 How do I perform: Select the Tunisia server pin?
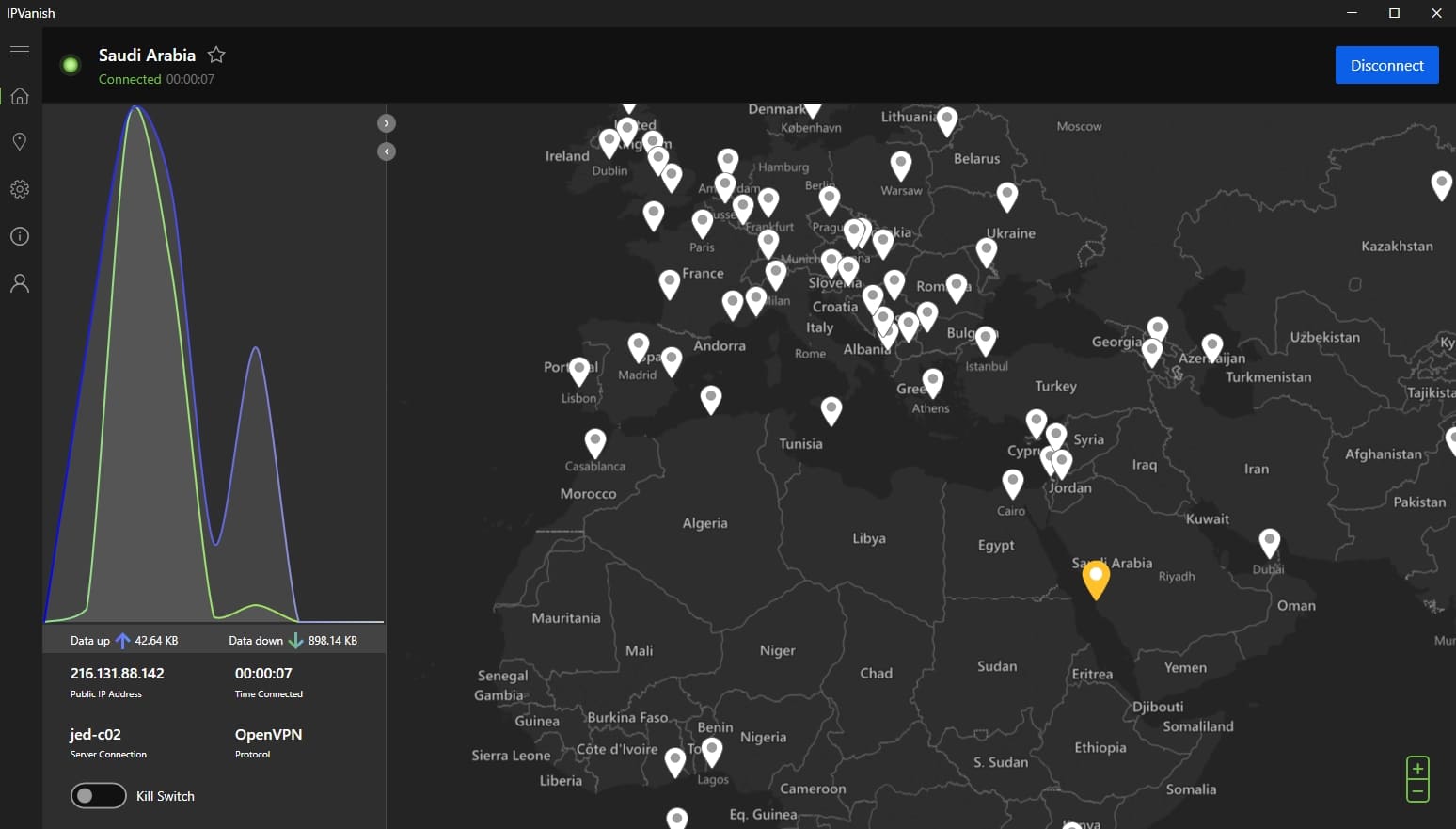pos(831,411)
